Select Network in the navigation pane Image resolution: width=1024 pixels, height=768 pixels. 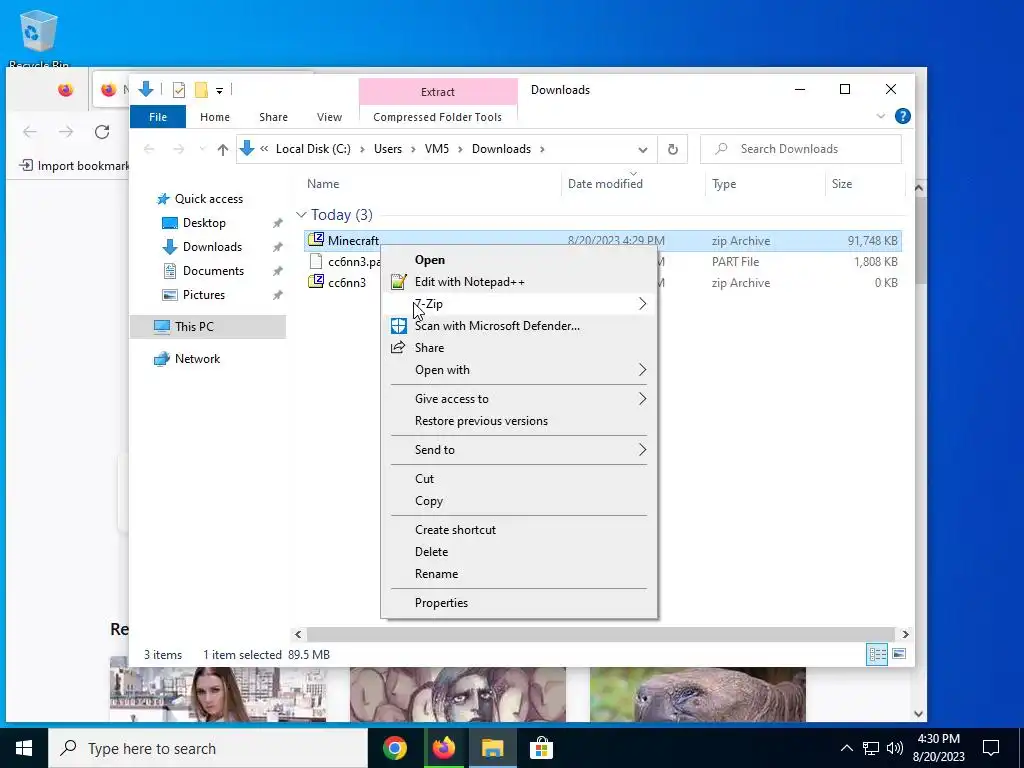(197, 359)
